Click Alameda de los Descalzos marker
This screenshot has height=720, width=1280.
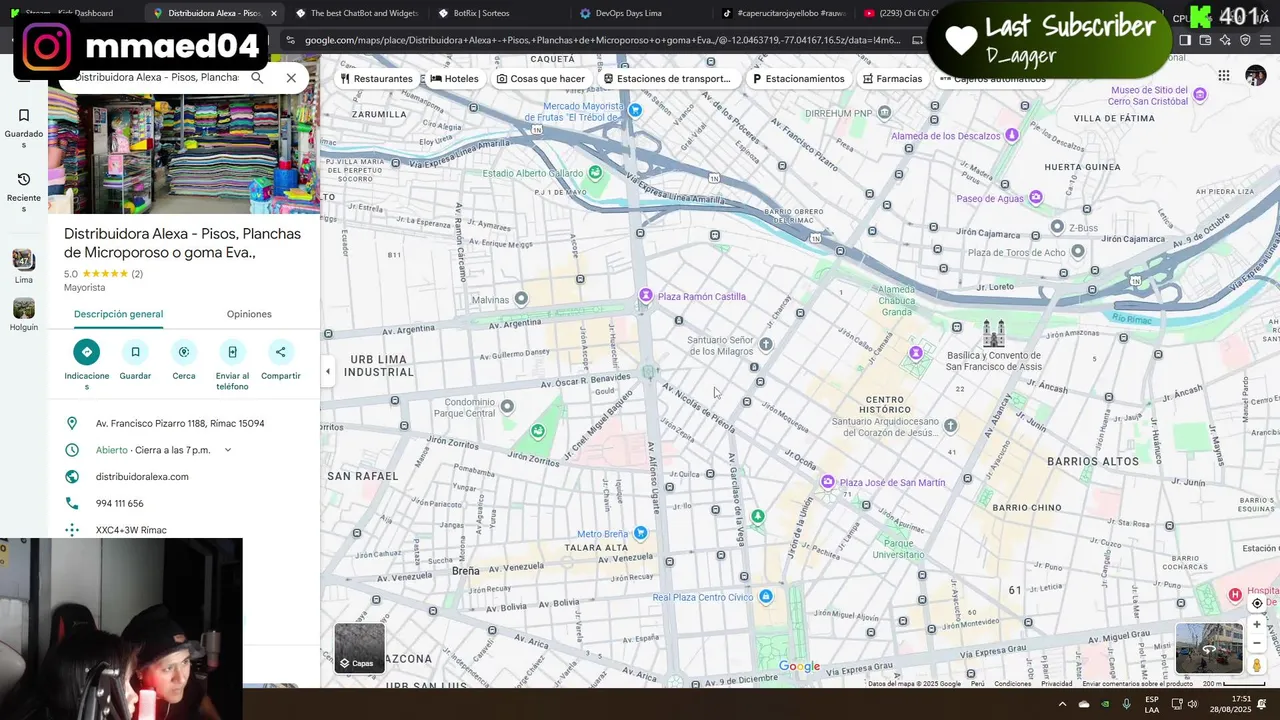click(x=1012, y=135)
